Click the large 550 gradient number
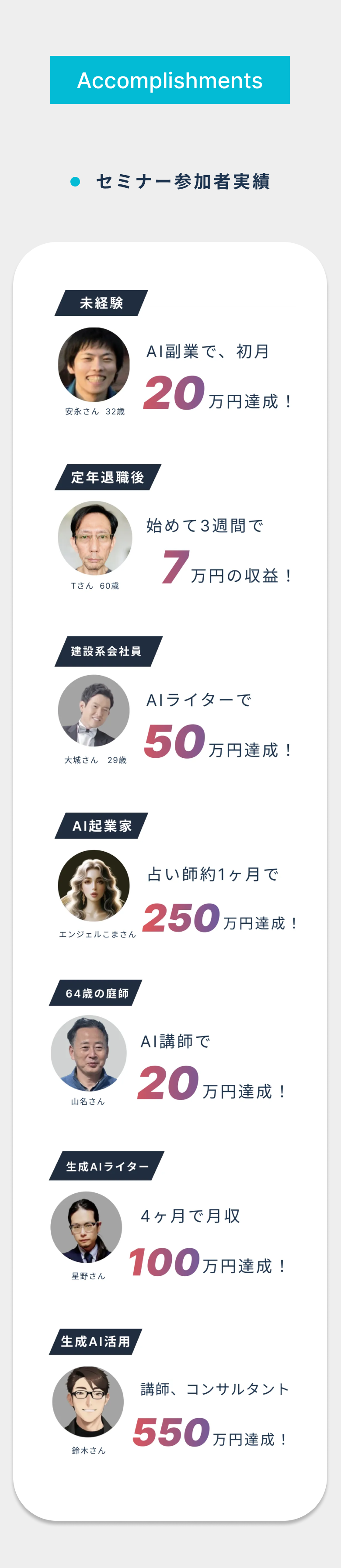This screenshot has height=1568, width=341. [171, 1432]
